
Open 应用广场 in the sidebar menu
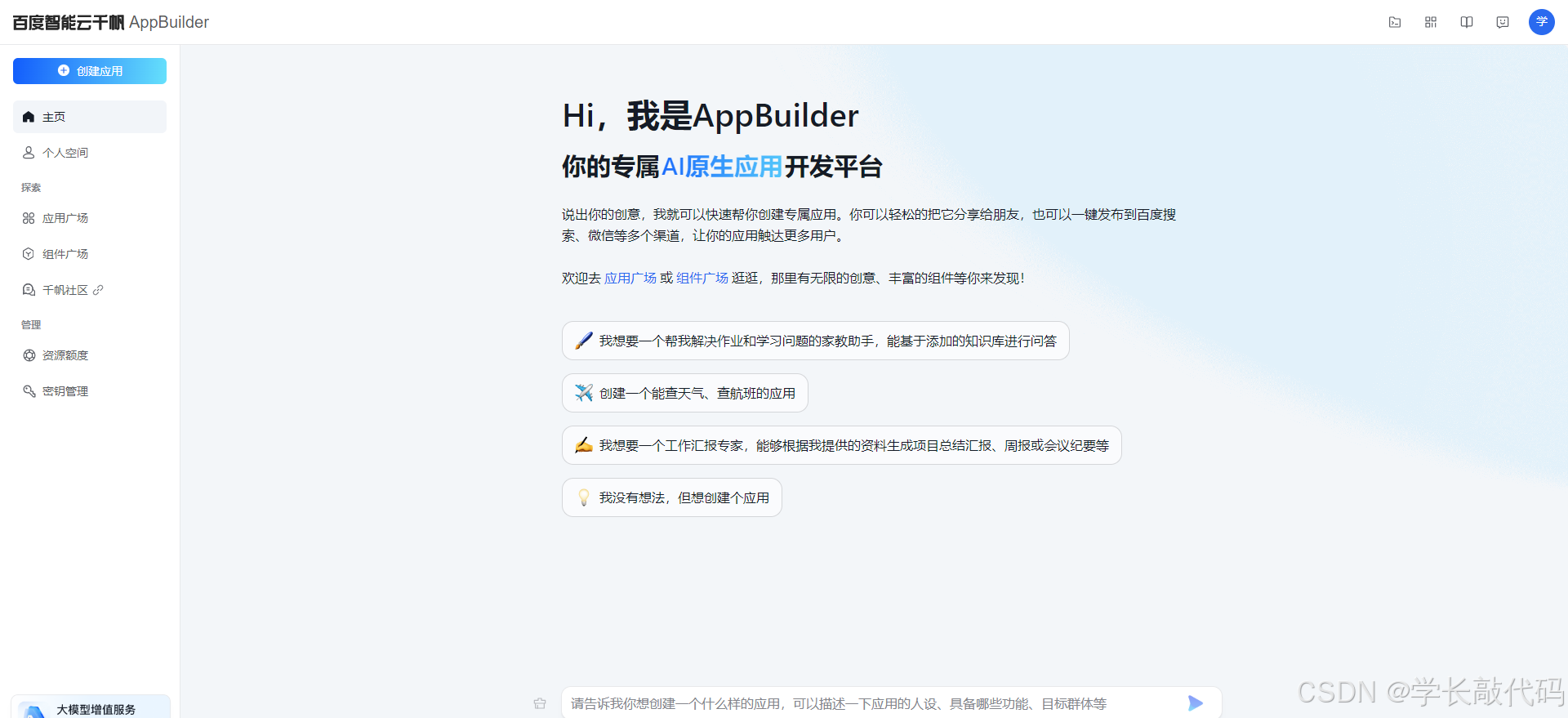[x=90, y=218]
